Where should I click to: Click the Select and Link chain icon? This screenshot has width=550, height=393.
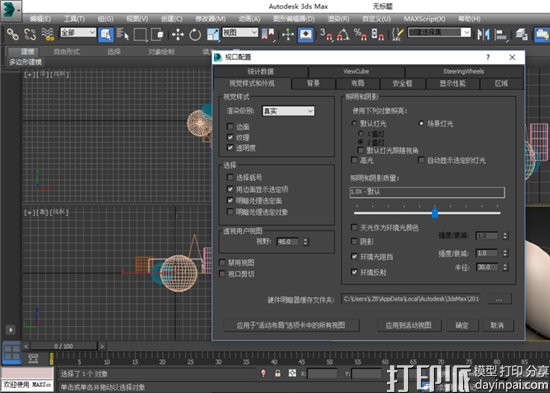(13, 34)
